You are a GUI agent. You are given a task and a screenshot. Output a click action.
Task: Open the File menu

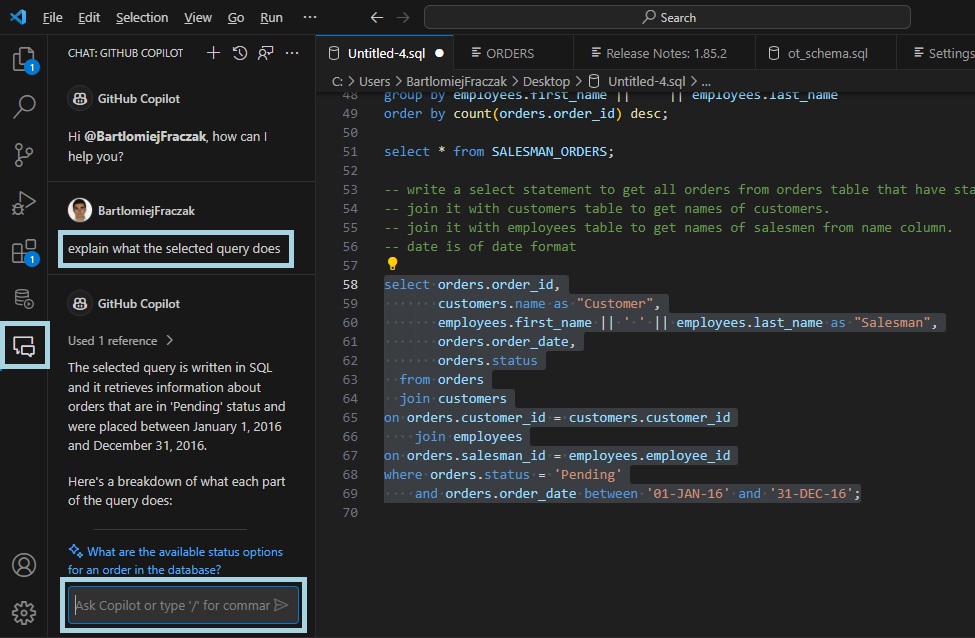coord(52,17)
